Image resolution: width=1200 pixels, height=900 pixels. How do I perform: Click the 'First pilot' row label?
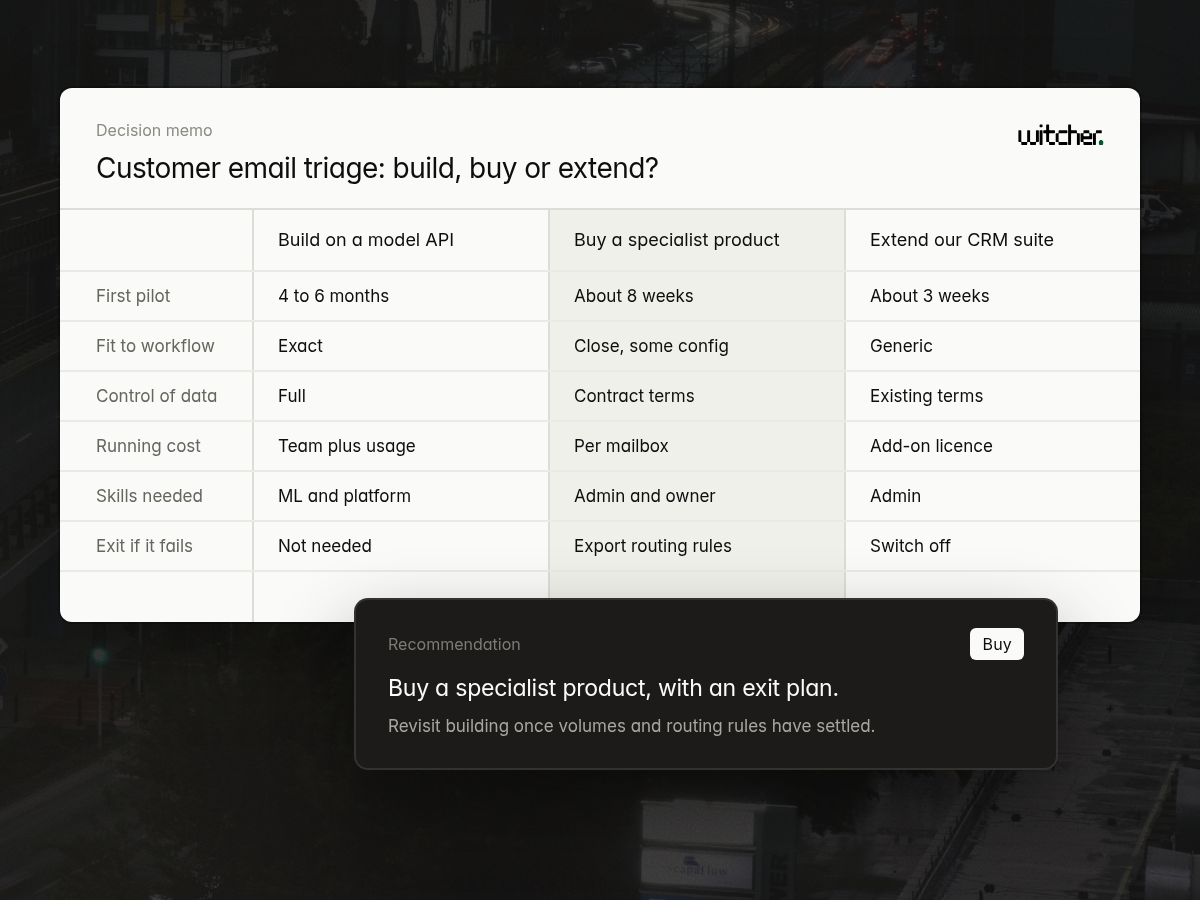coord(133,296)
